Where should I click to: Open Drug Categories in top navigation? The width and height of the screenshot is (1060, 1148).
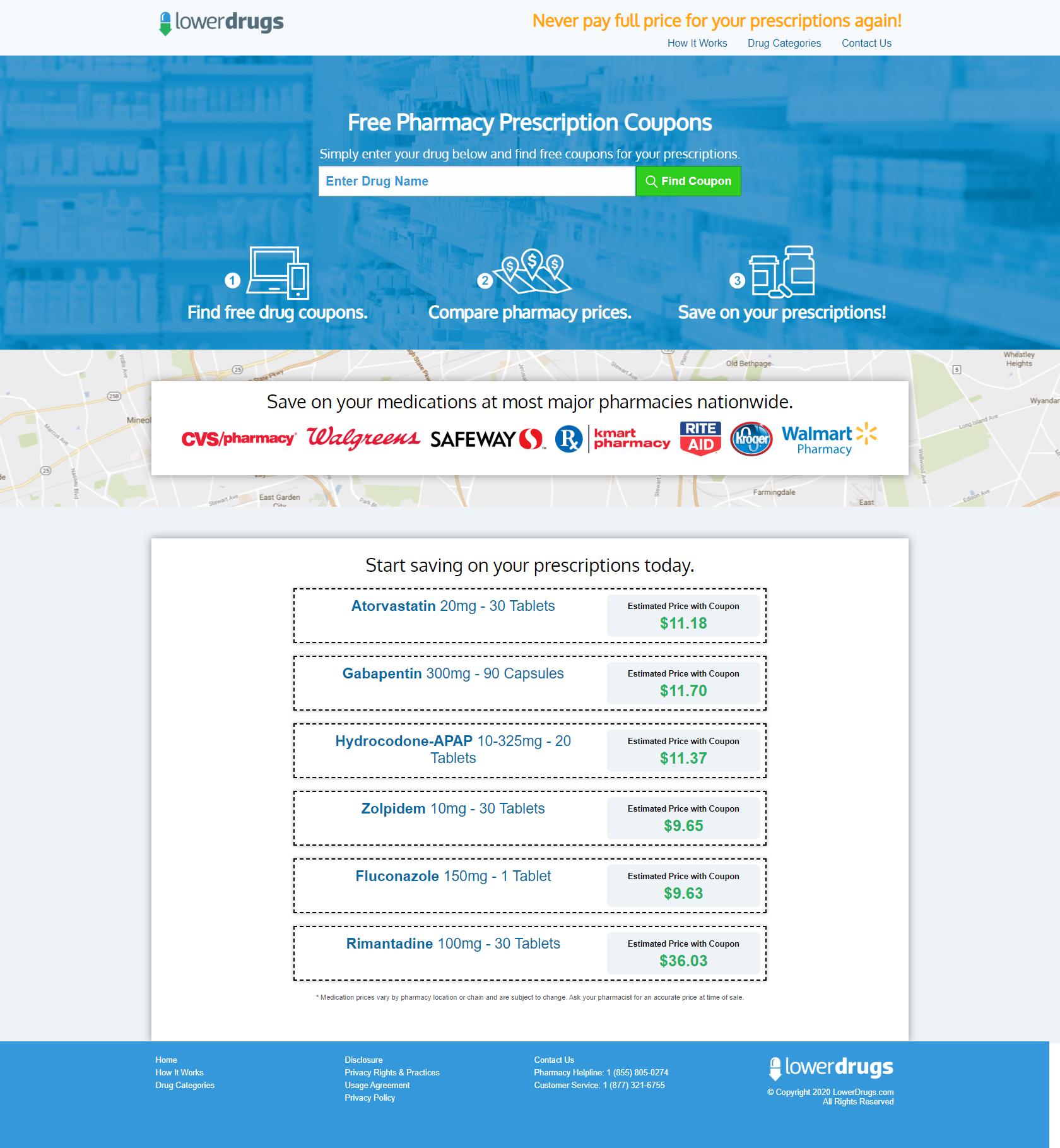pyautogui.click(x=784, y=43)
